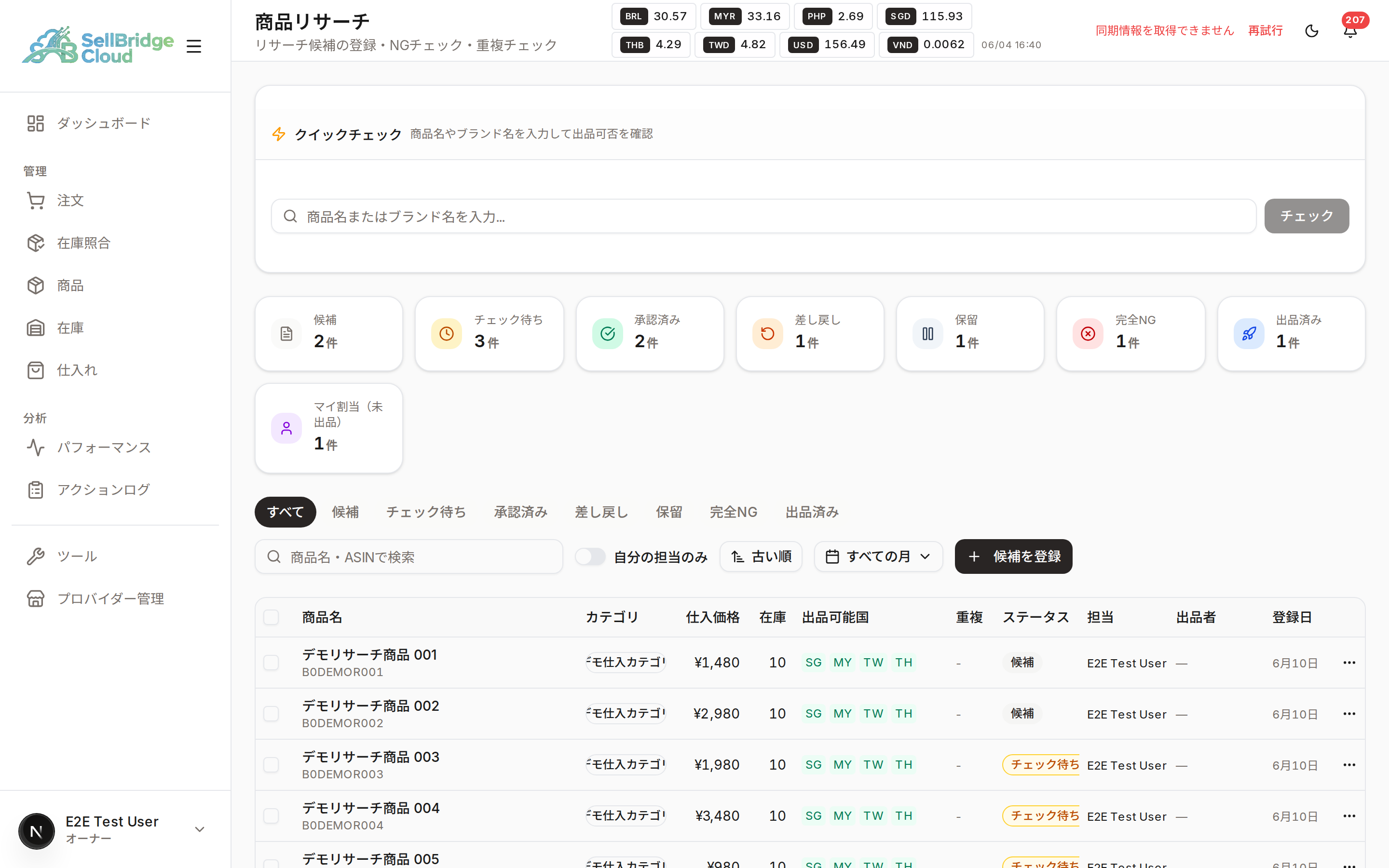Click 候補を登録 button
Viewport: 1389px width, 868px height.
tap(1014, 556)
